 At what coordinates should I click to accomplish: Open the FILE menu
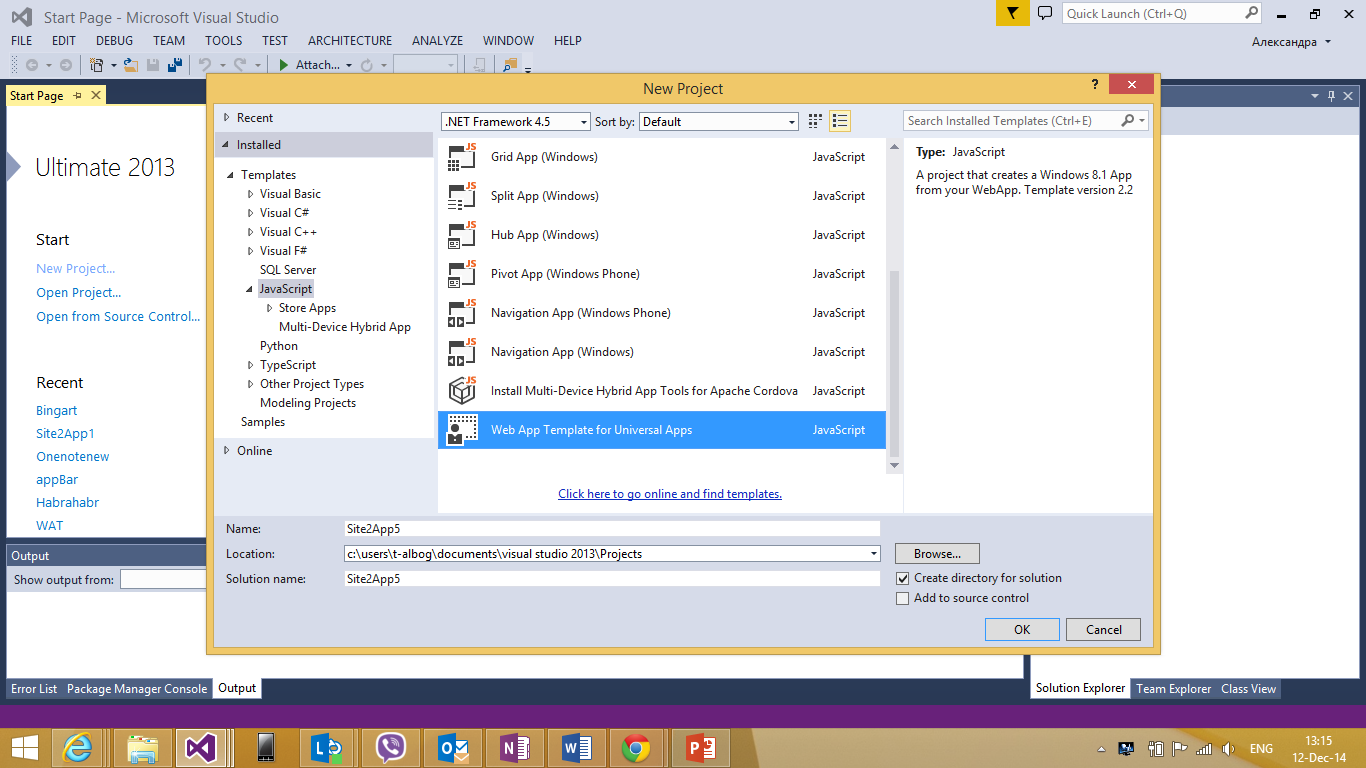coord(22,41)
